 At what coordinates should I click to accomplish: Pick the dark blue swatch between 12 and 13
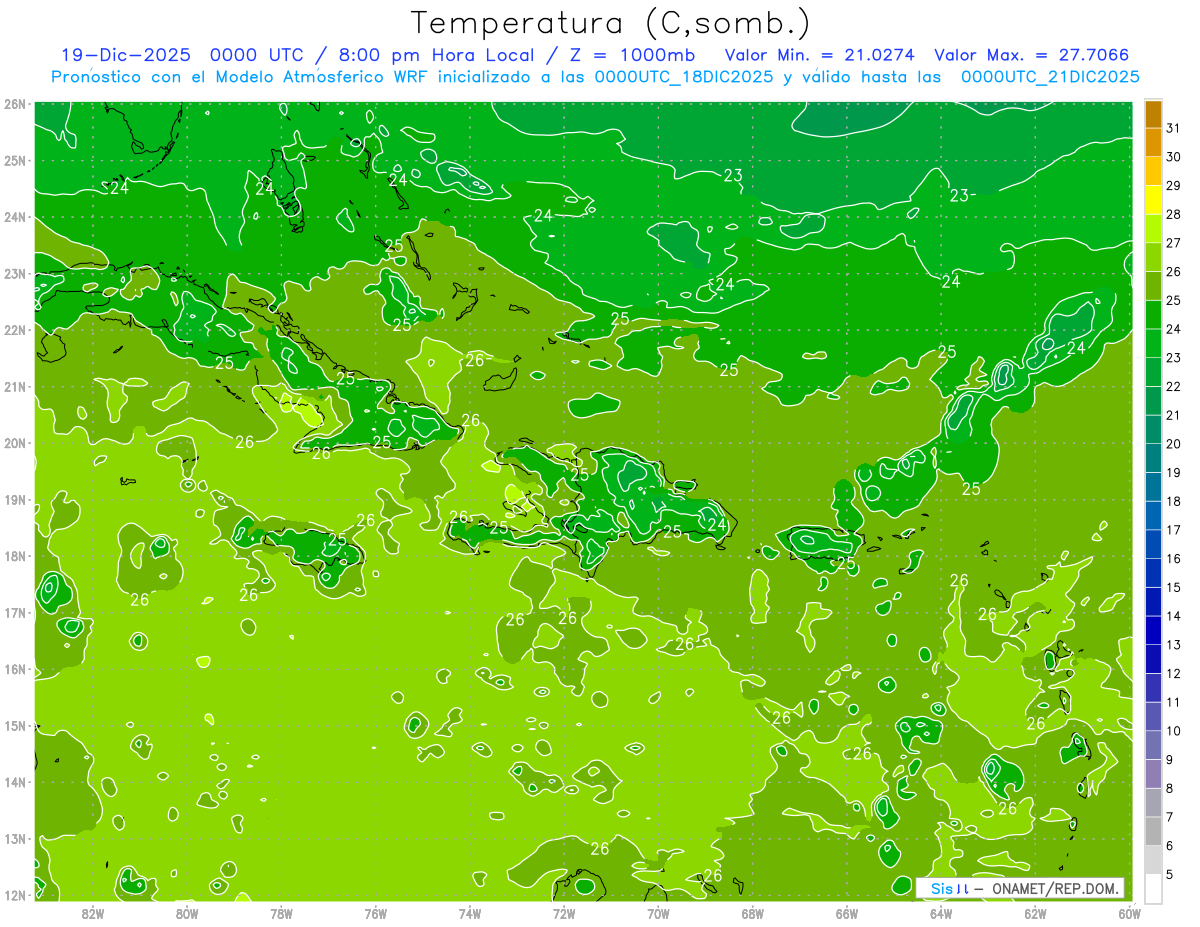point(1153,659)
